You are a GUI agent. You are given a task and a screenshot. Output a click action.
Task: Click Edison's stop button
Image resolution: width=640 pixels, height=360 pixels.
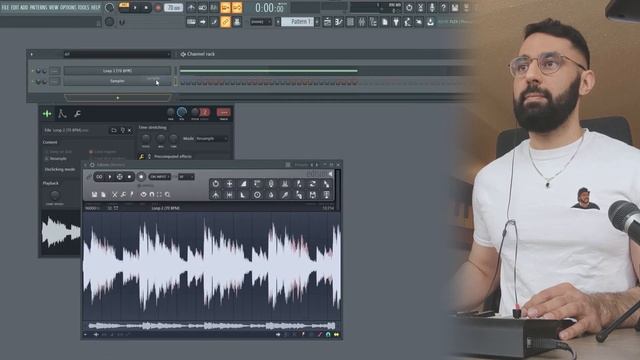point(129,177)
